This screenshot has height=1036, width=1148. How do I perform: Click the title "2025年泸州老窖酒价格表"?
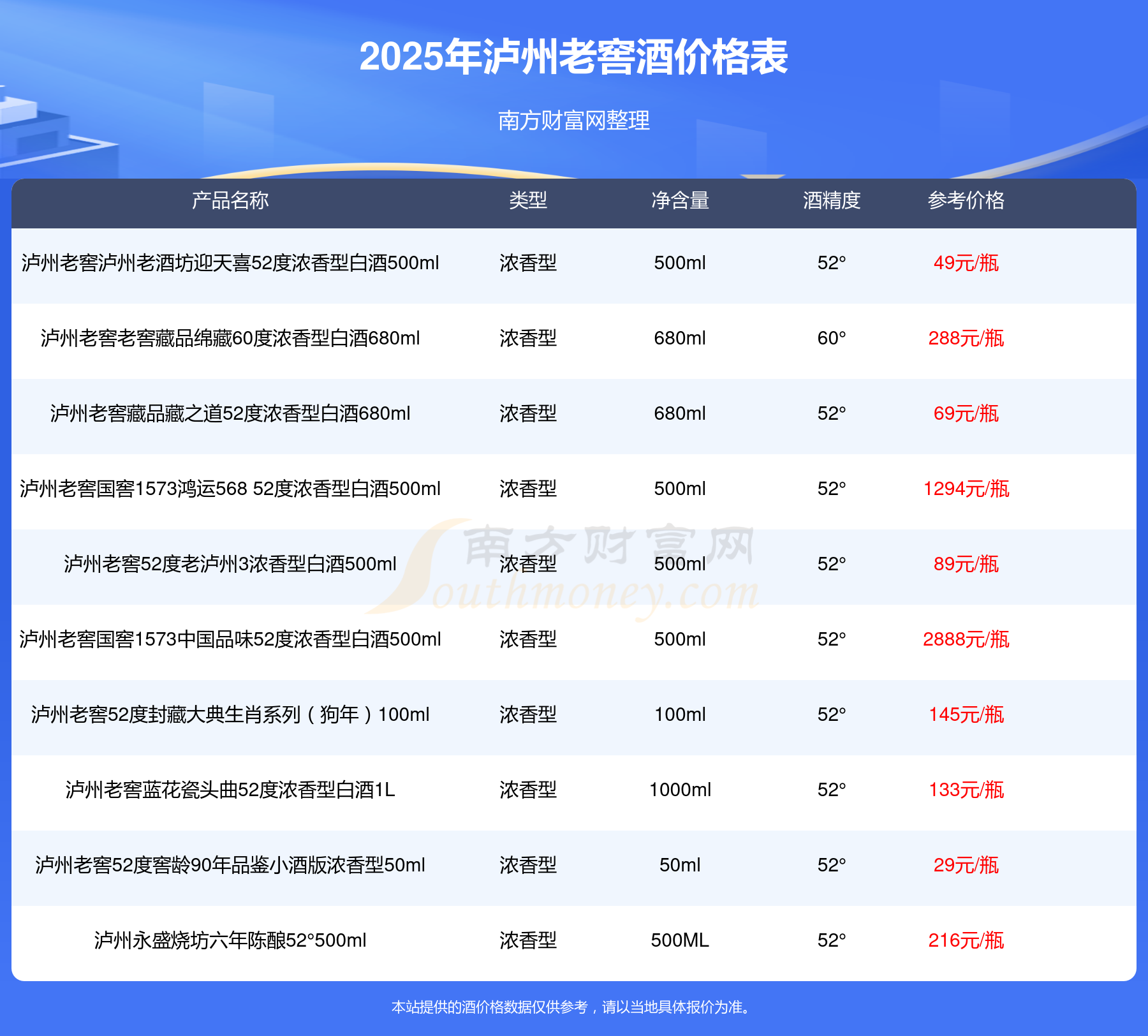(573, 57)
